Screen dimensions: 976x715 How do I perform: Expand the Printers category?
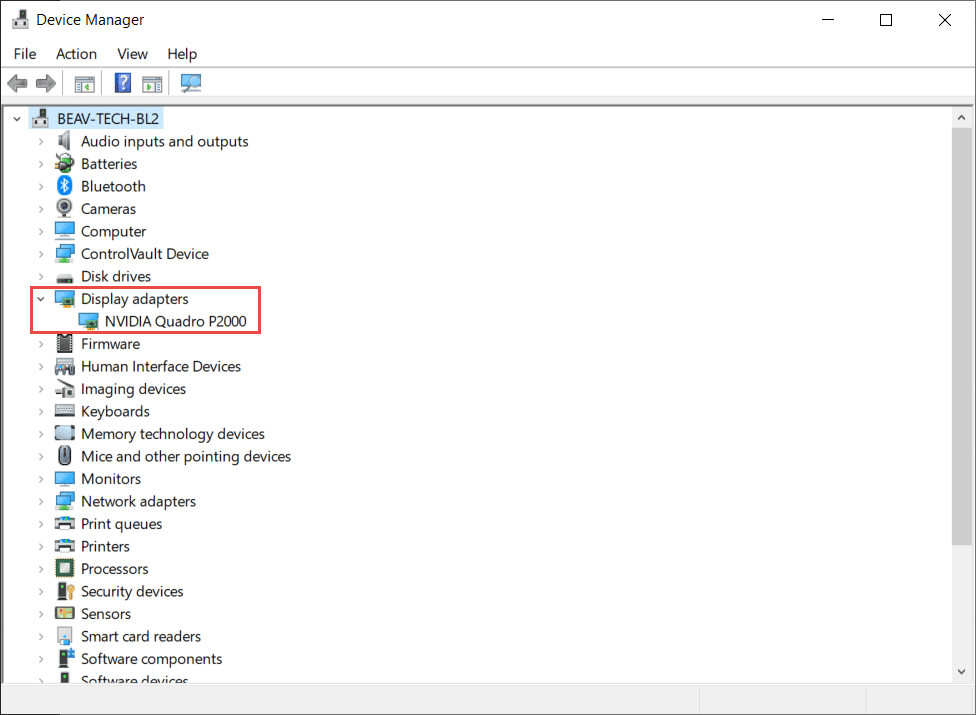(x=41, y=546)
